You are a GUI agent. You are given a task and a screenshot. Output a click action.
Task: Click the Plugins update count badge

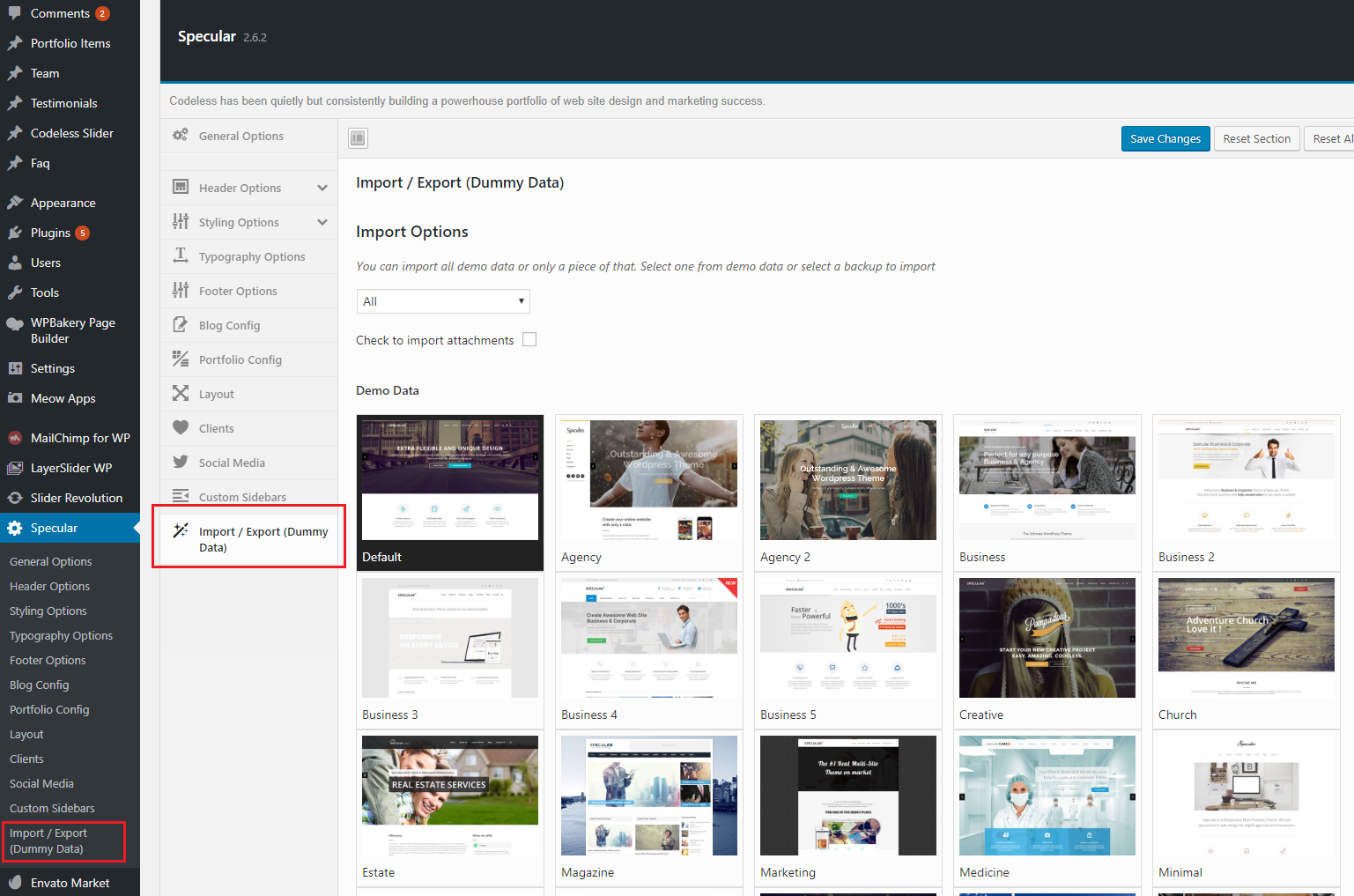coord(82,233)
